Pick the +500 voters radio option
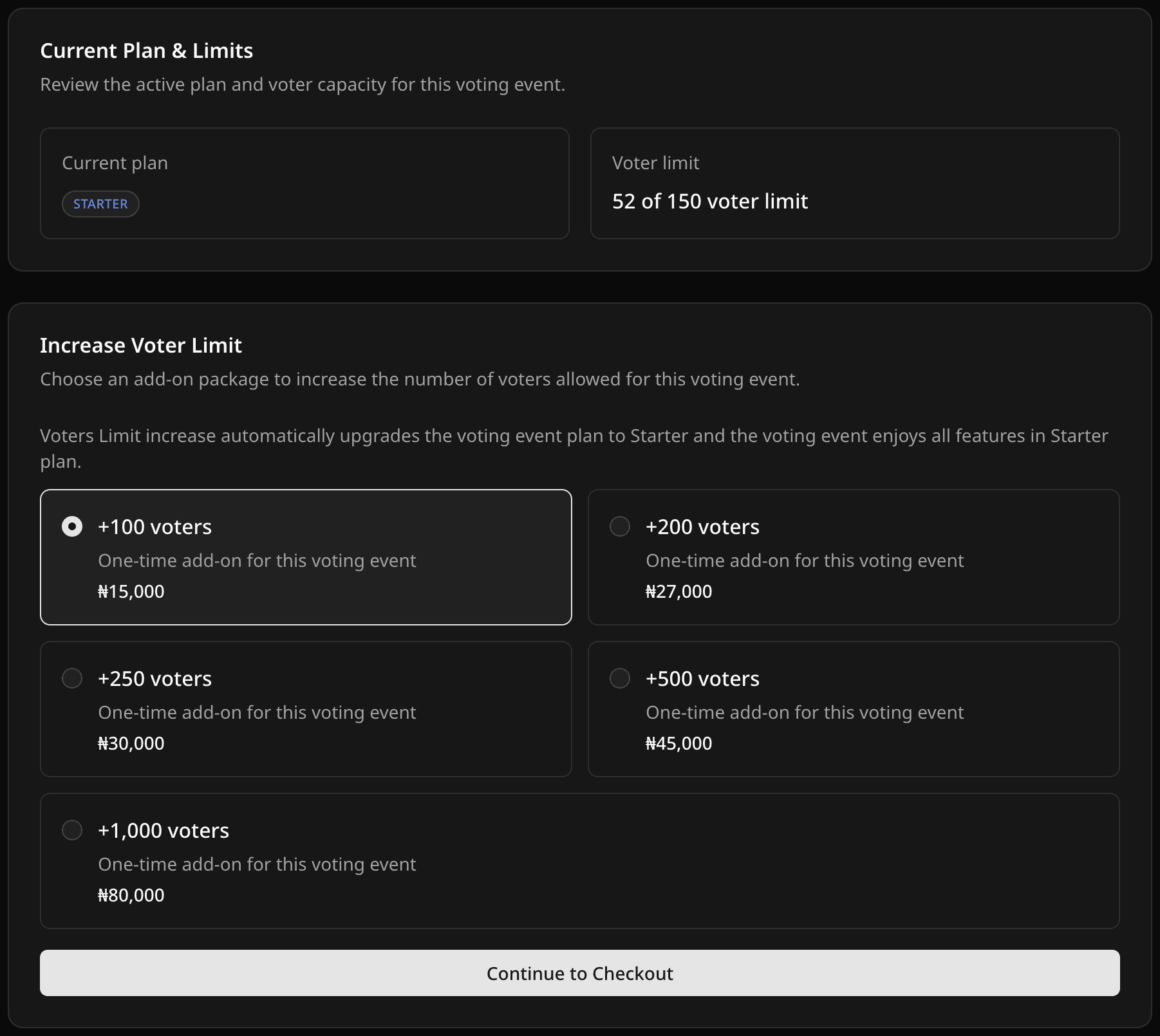This screenshot has width=1160, height=1036. pyautogui.click(x=620, y=678)
